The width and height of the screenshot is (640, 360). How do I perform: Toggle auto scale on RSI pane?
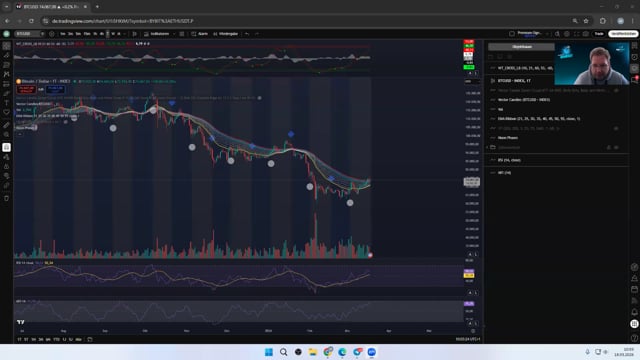pos(470,293)
